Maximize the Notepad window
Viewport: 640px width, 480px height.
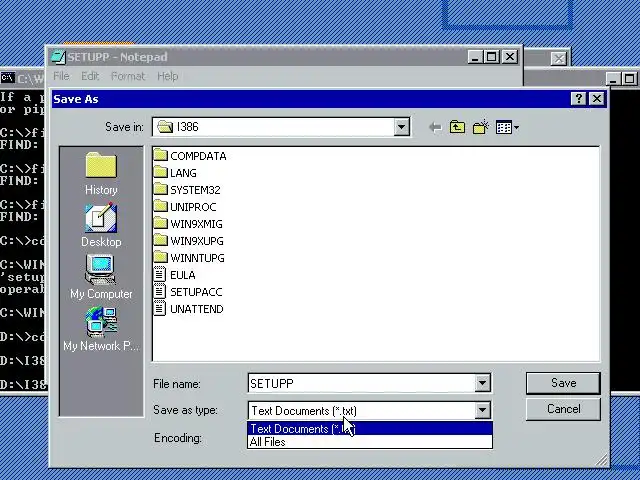491,57
